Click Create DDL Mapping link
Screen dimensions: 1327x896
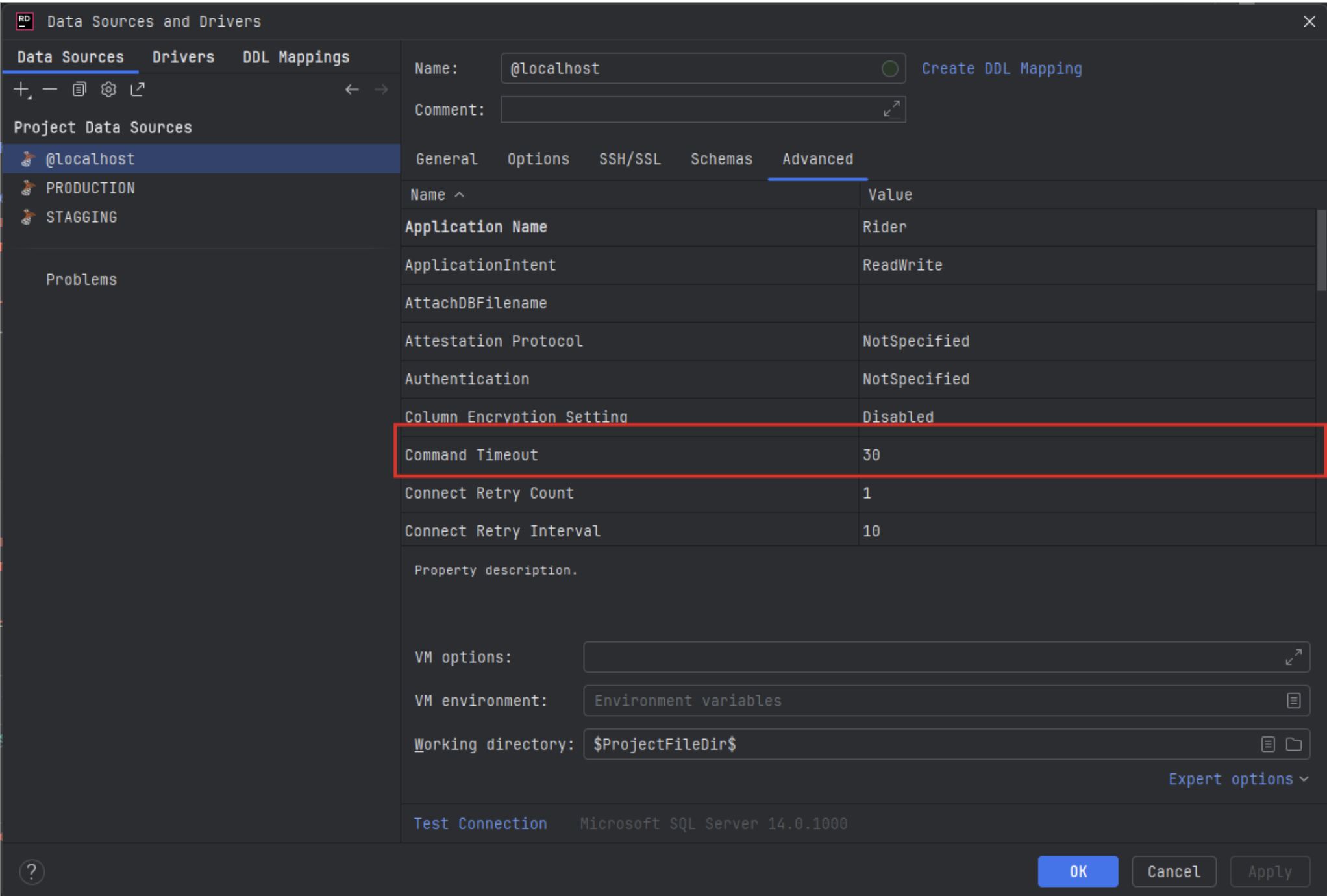[x=1002, y=68]
